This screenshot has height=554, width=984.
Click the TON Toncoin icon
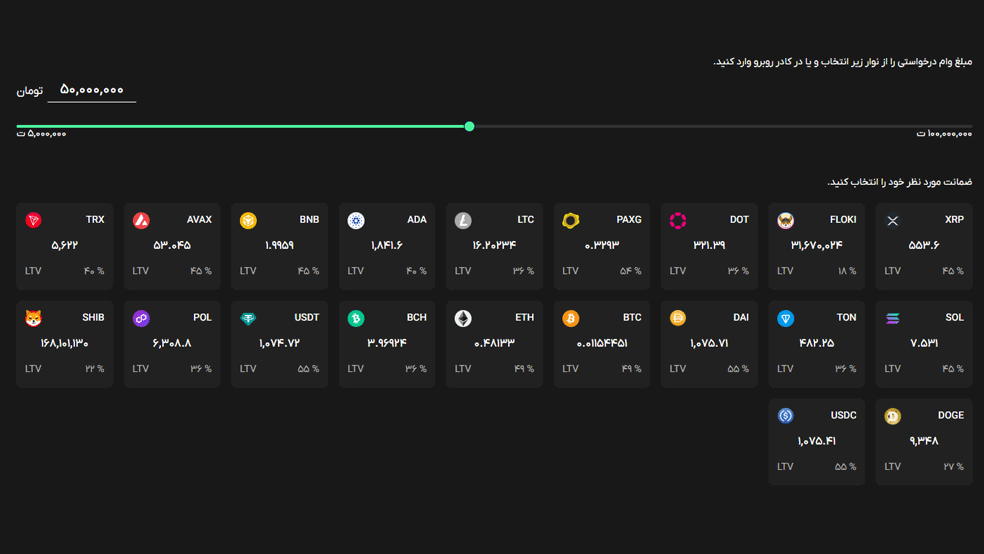click(786, 318)
